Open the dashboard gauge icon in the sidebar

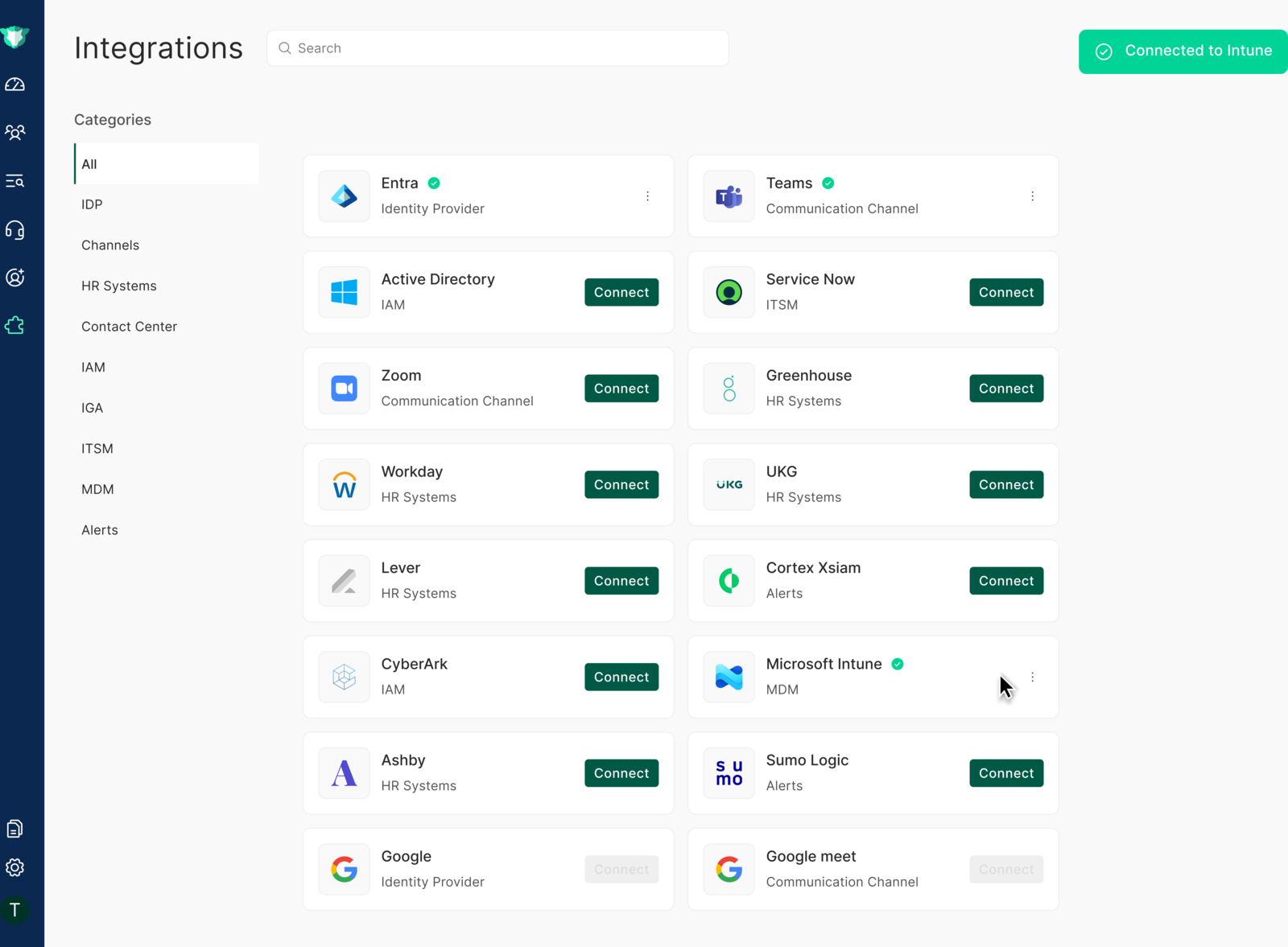pos(14,84)
